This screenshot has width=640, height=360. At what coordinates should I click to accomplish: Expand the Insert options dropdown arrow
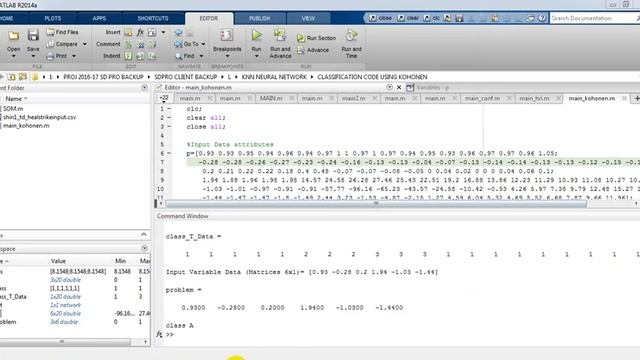[163, 32]
